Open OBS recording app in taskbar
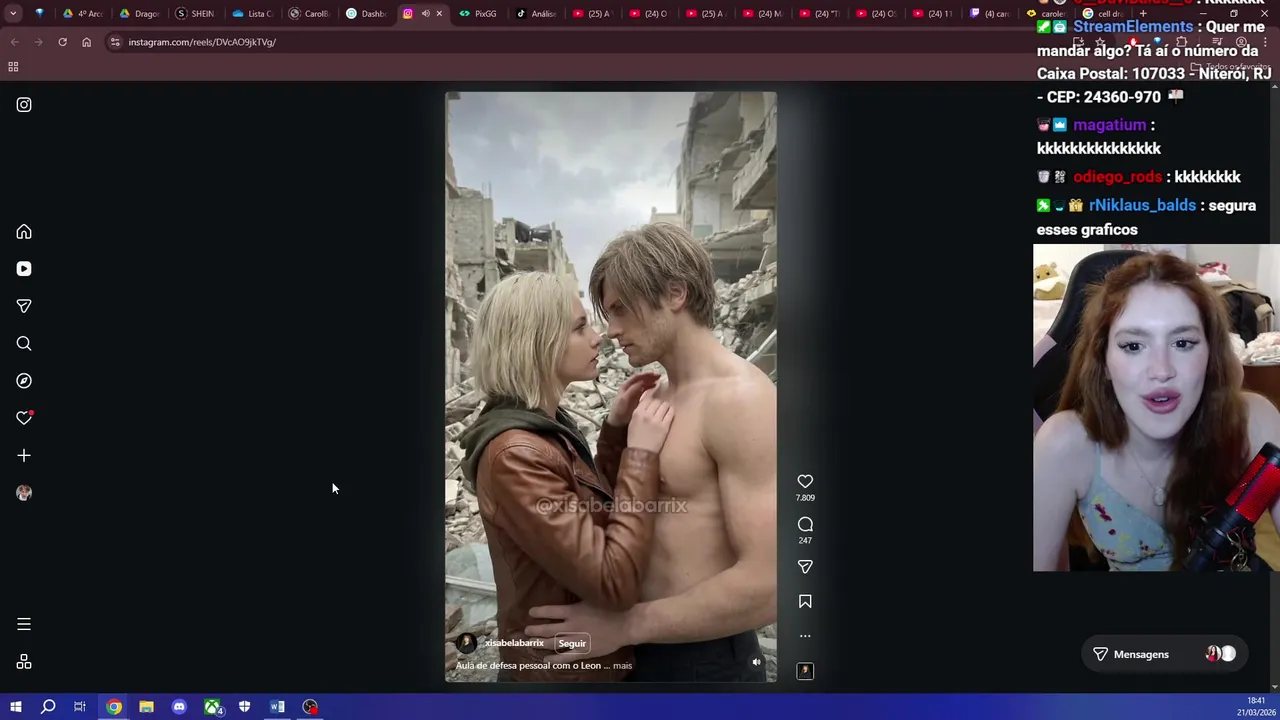The width and height of the screenshot is (1280, 720). click(x=310, y=707)
